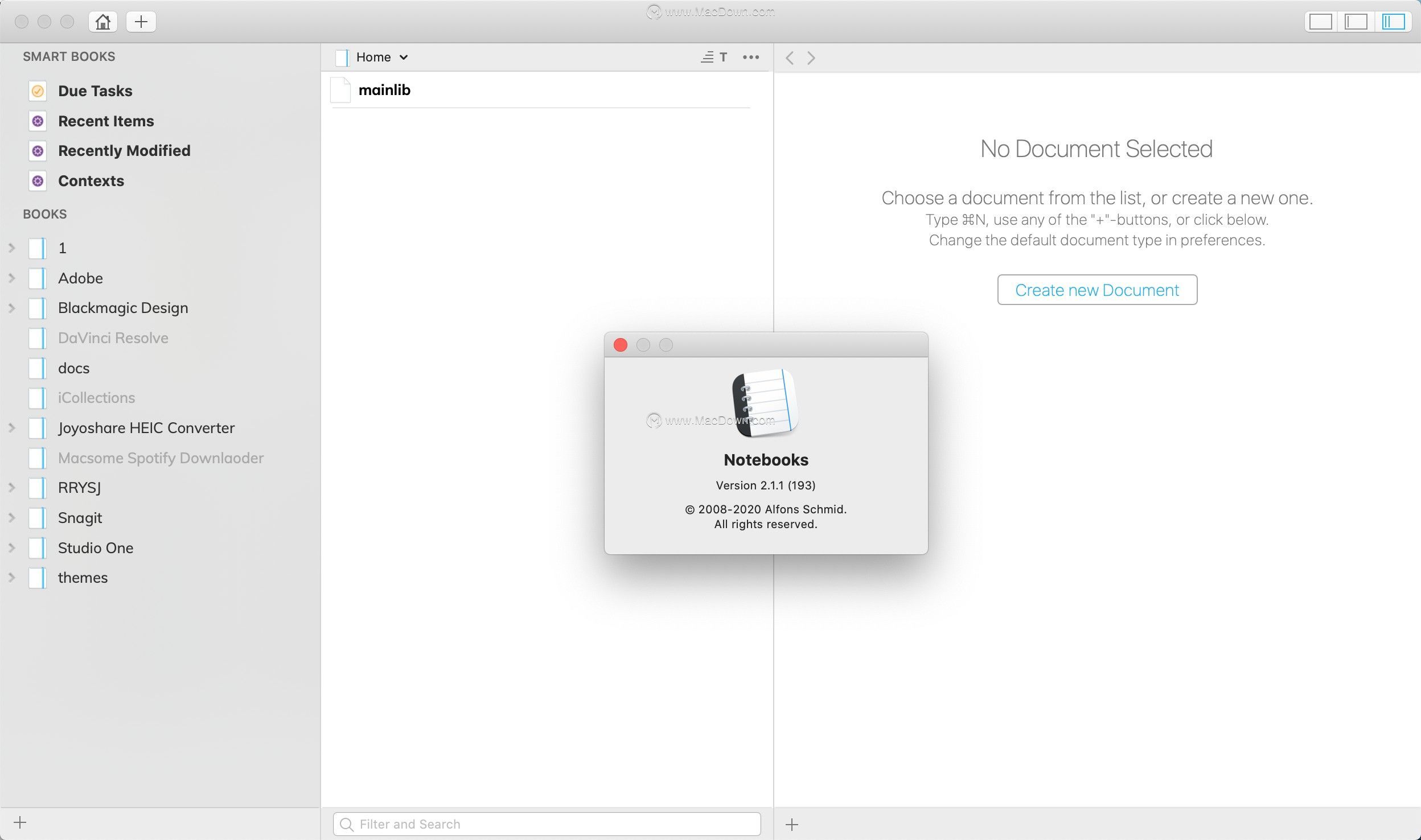
Task: Click the Recently Modified purple gear icon
Action: tap(38, 151)
